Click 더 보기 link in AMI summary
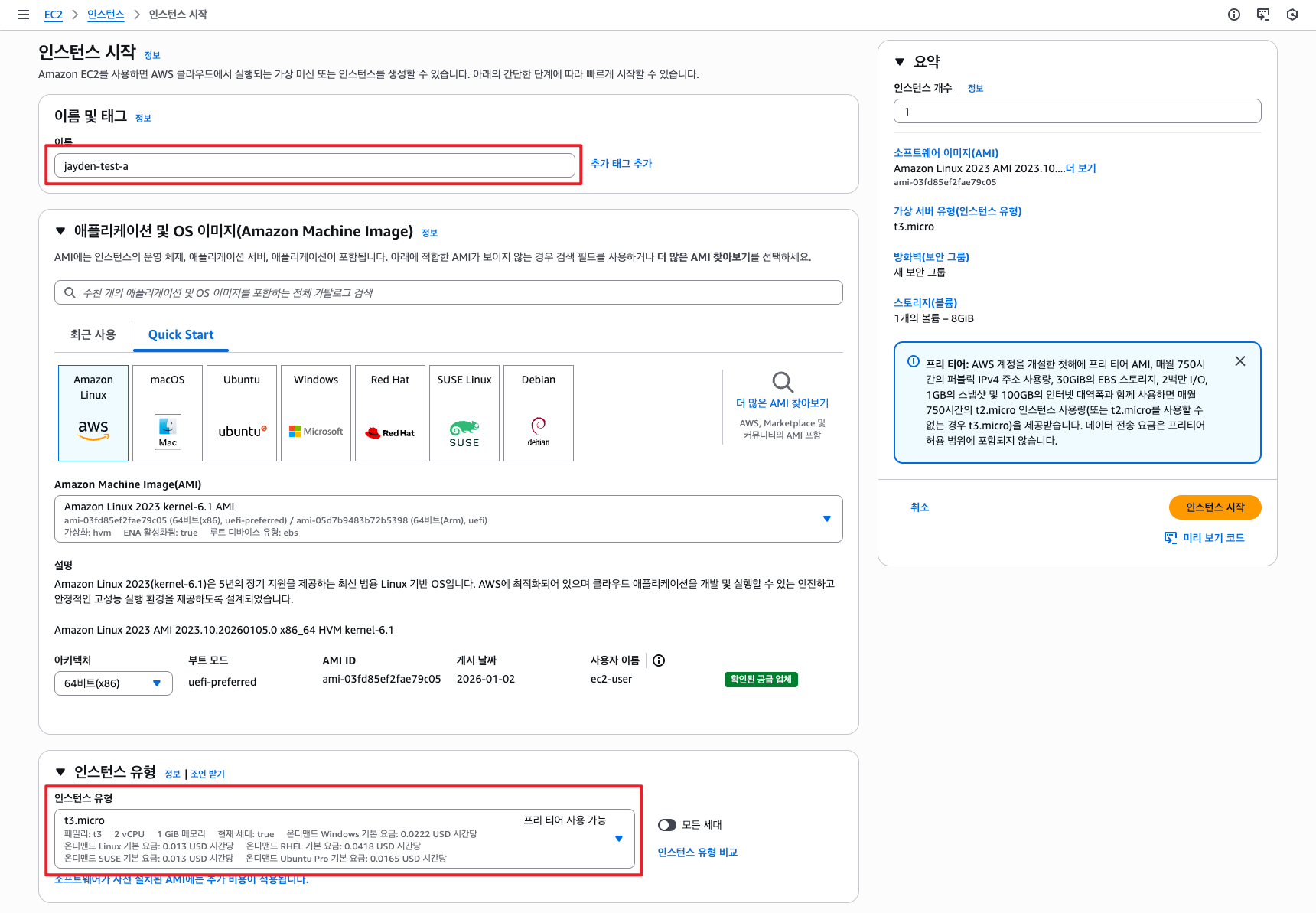This screenshot has height=913, width=1316. coord(1081,168)
